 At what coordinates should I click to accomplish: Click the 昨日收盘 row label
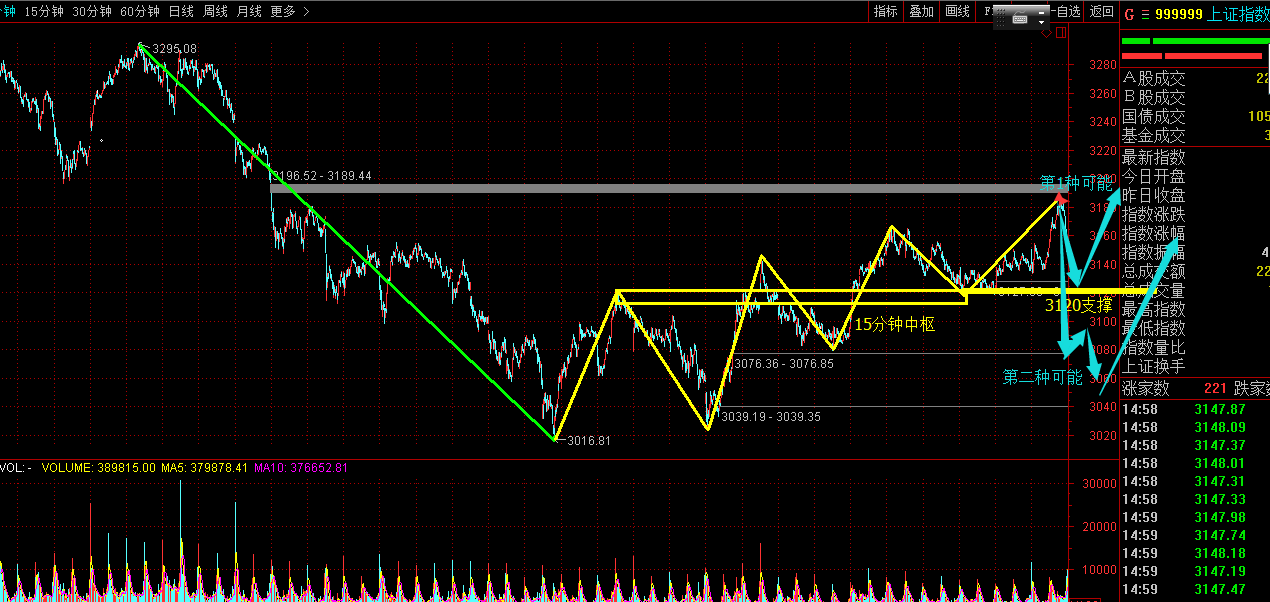pyautogui.click(x=1154, y=195)
